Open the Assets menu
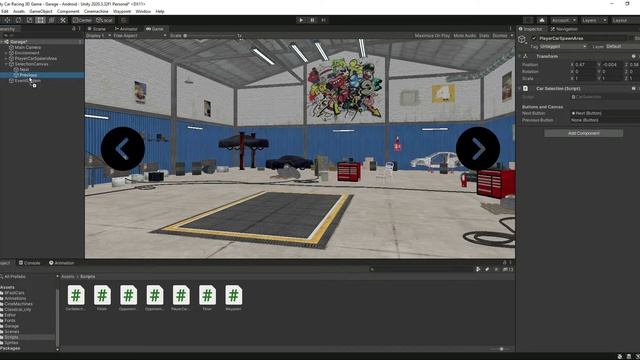 [x=19, y=11]
